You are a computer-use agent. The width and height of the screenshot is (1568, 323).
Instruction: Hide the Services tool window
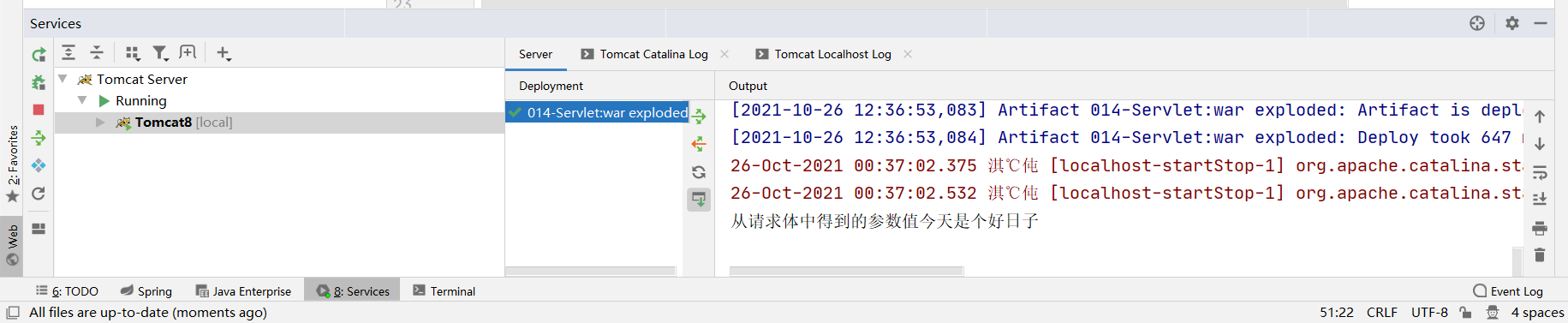click(1541, 23)
